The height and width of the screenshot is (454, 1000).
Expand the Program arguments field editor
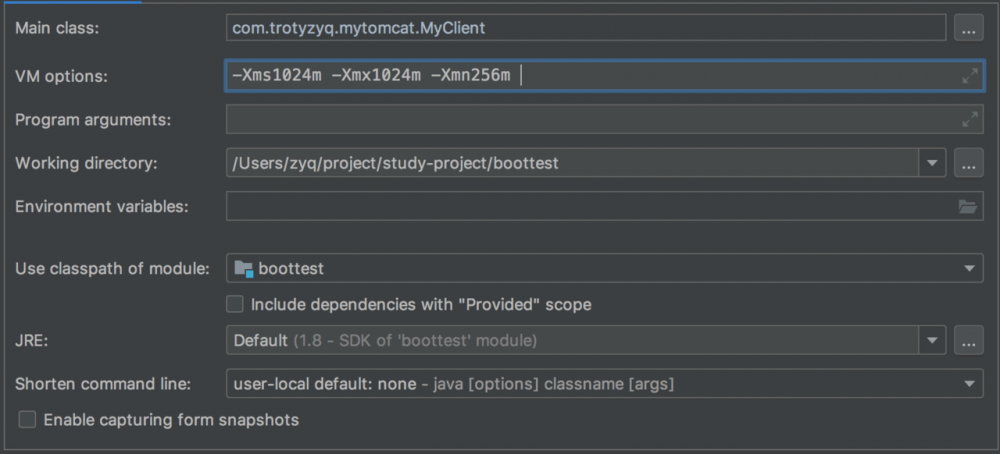click(969, 120)
